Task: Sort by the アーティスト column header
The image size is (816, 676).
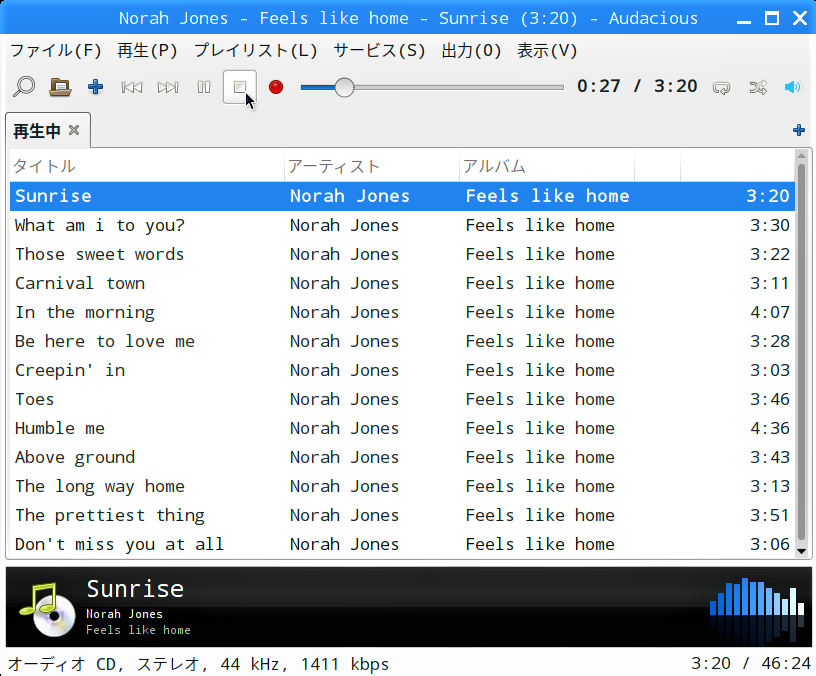Action: coord(372,167)
